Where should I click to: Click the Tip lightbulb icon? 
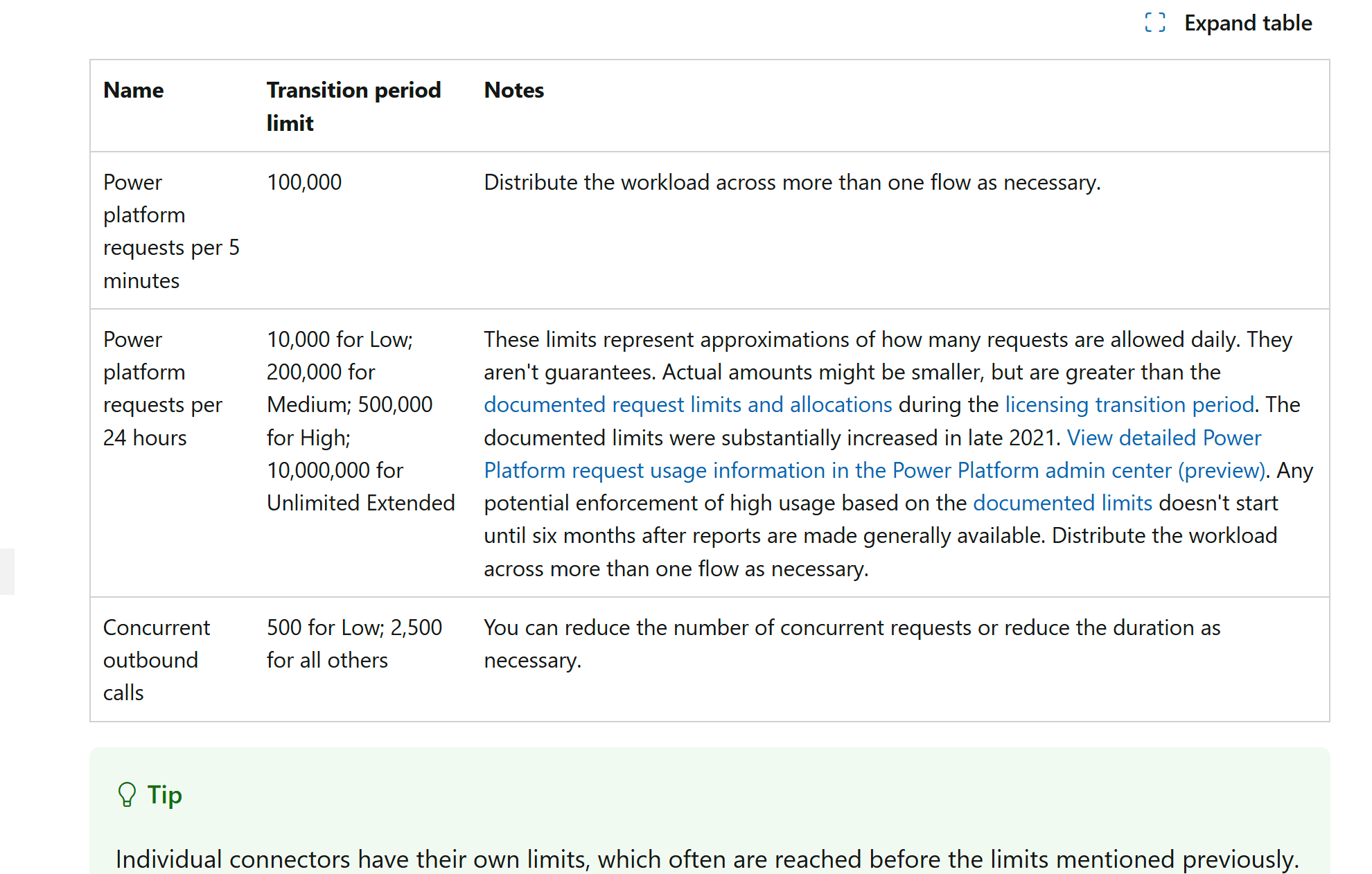127,794
